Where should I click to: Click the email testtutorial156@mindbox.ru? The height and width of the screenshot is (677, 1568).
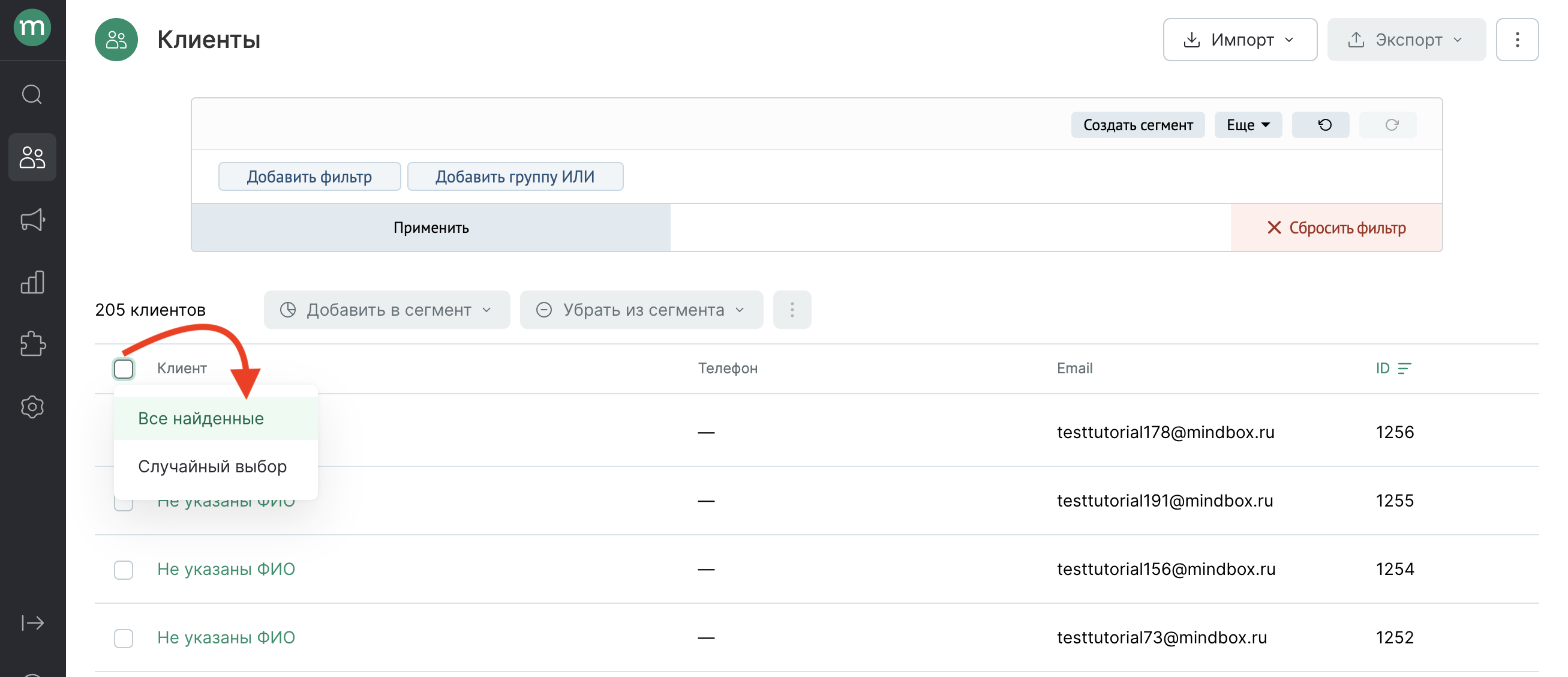click(1166, 569)
